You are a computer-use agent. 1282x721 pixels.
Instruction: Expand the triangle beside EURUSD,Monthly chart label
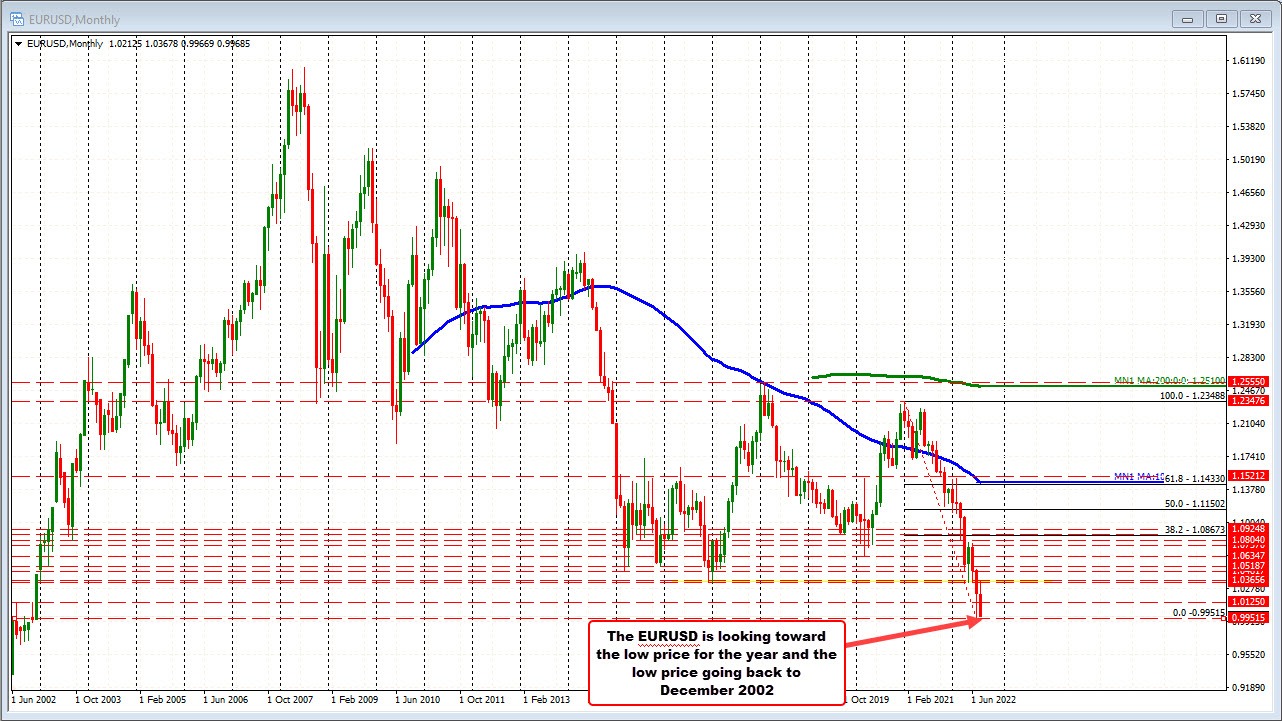tap(19, 43)
